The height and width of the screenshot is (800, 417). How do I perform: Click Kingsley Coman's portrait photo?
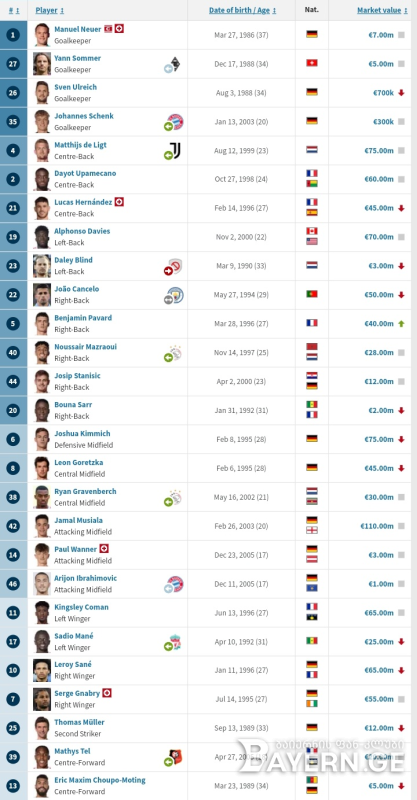pos(42,613)
